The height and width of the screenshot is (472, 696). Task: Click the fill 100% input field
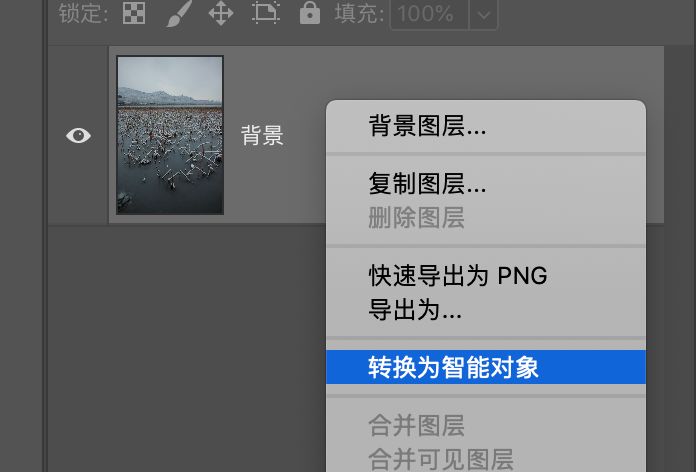(x=429, y=14)
